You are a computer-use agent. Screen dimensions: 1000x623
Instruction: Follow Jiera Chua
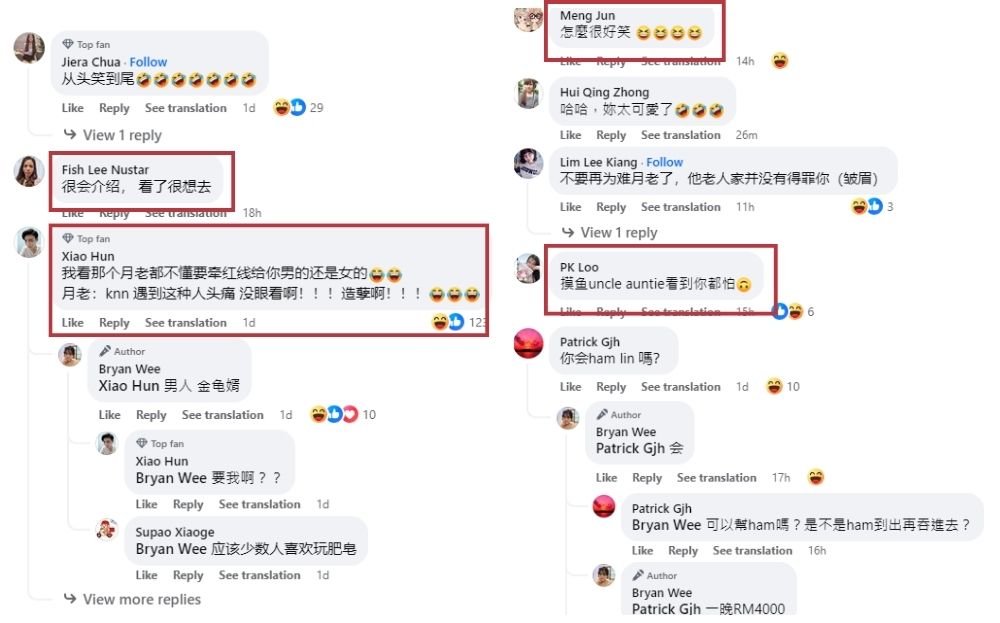(x=148, y=62)
